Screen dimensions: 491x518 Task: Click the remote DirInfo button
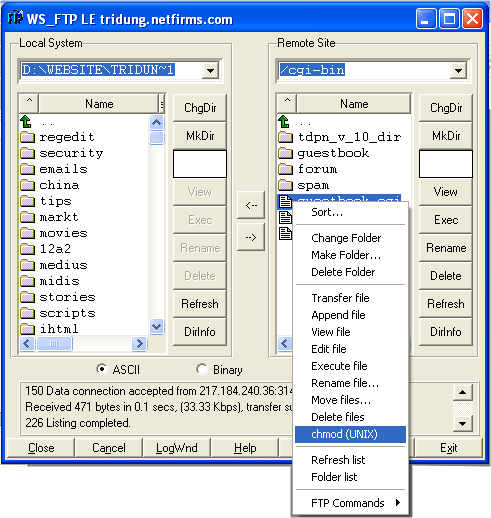(446, 332)
